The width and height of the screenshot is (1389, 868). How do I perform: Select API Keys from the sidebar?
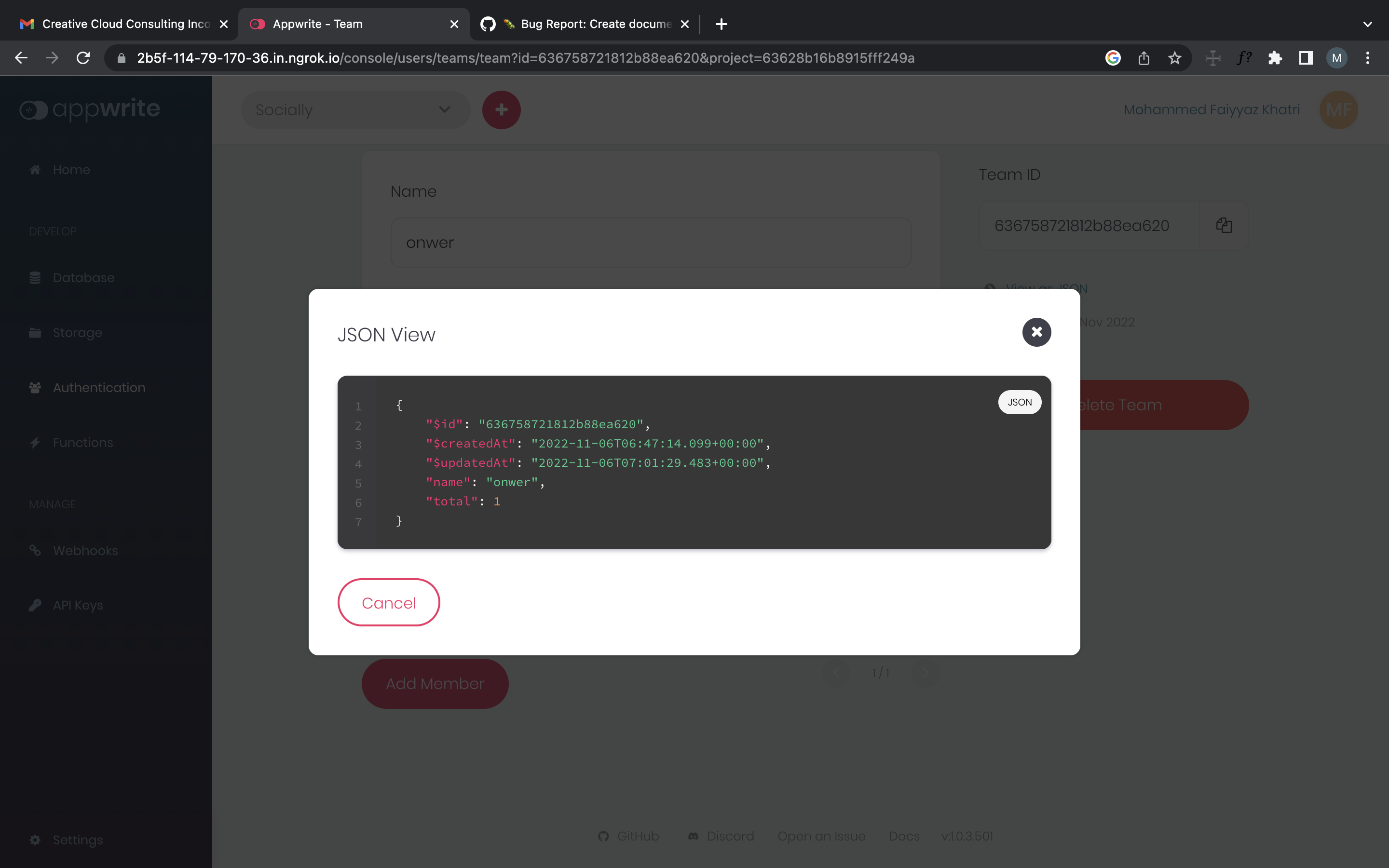point(78,605)
